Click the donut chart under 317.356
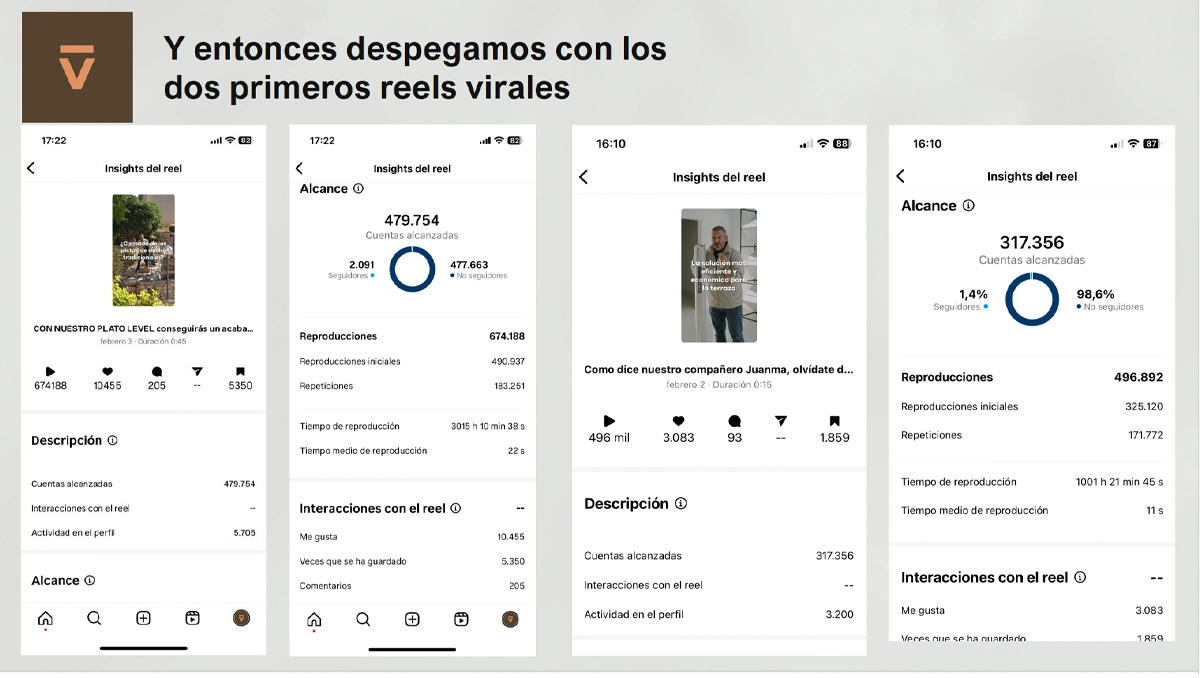This screenshot has width=1200, height=678. (x=1031, y=300)
